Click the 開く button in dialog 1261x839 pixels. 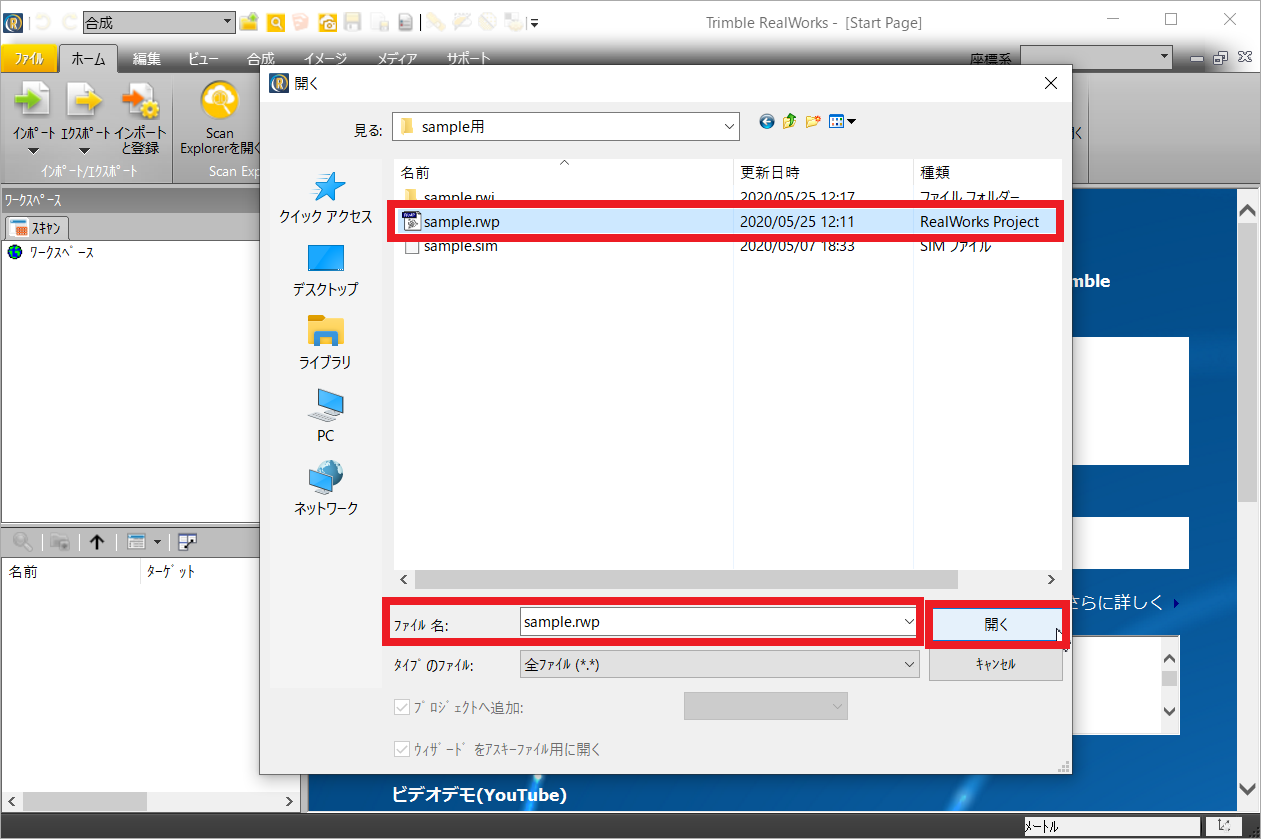click(x=996, y=624)
